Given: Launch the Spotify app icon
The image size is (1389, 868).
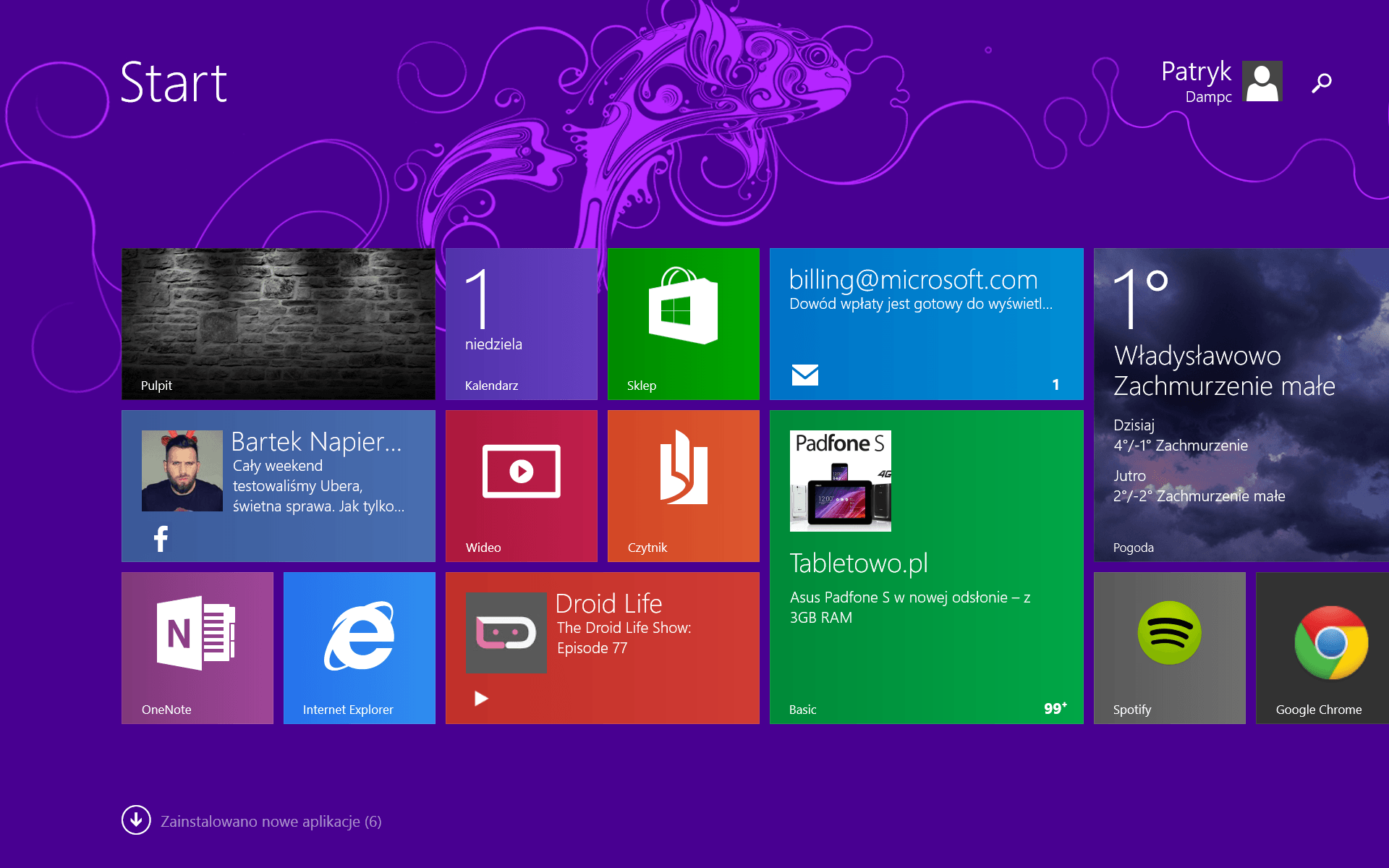Looking at the screenshot, I should [1170, 633].
